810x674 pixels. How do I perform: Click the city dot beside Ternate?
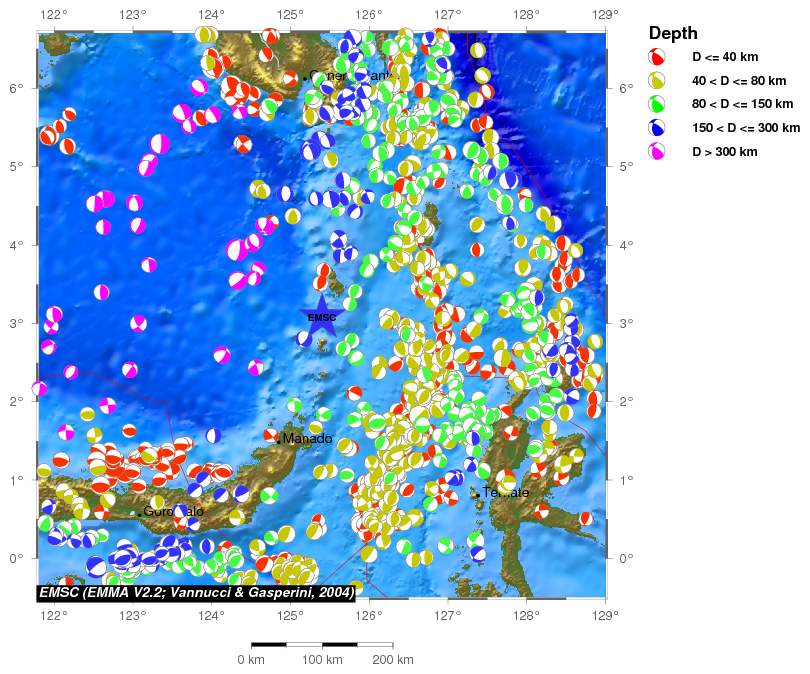pyautogui.click(x=477, y=493)
